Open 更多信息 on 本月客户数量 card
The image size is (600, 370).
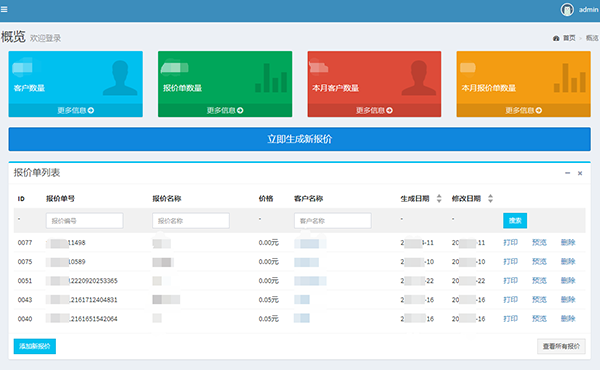[x=374, y=110]
